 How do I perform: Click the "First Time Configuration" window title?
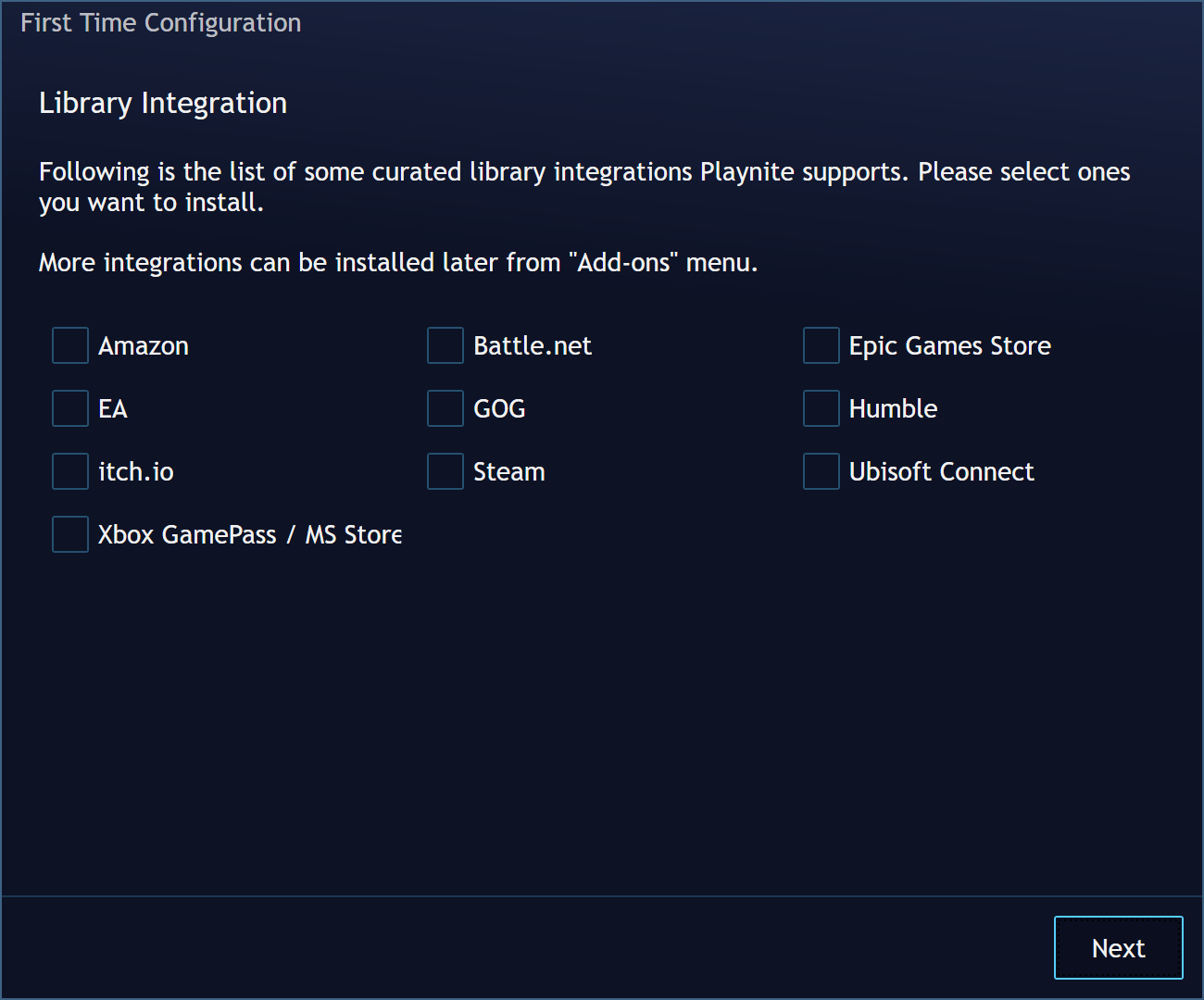(x=161, y=23)
